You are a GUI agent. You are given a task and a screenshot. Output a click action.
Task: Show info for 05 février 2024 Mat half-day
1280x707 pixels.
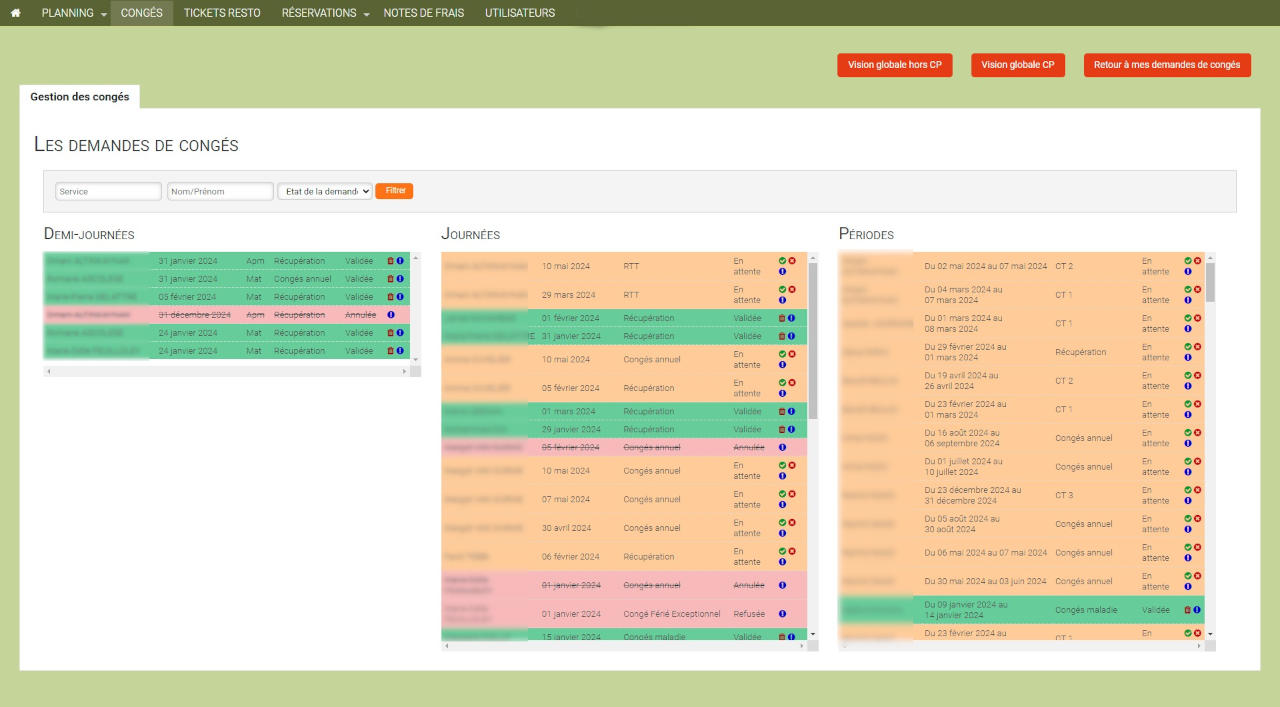(x=400, y=297)
